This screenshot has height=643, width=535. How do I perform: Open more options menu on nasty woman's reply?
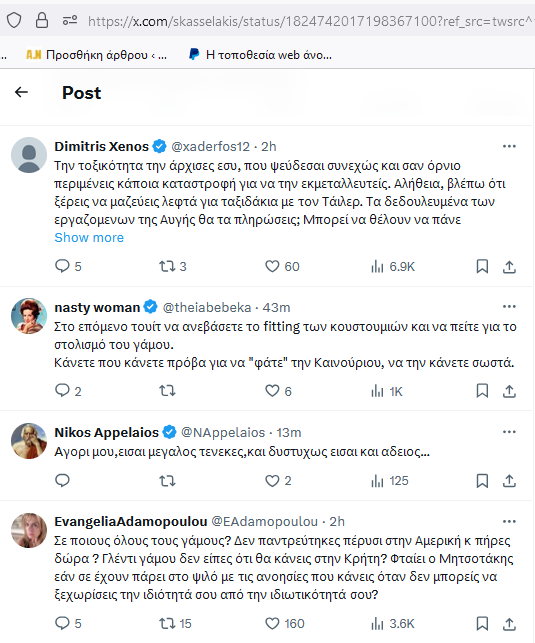tap(509, 307)
